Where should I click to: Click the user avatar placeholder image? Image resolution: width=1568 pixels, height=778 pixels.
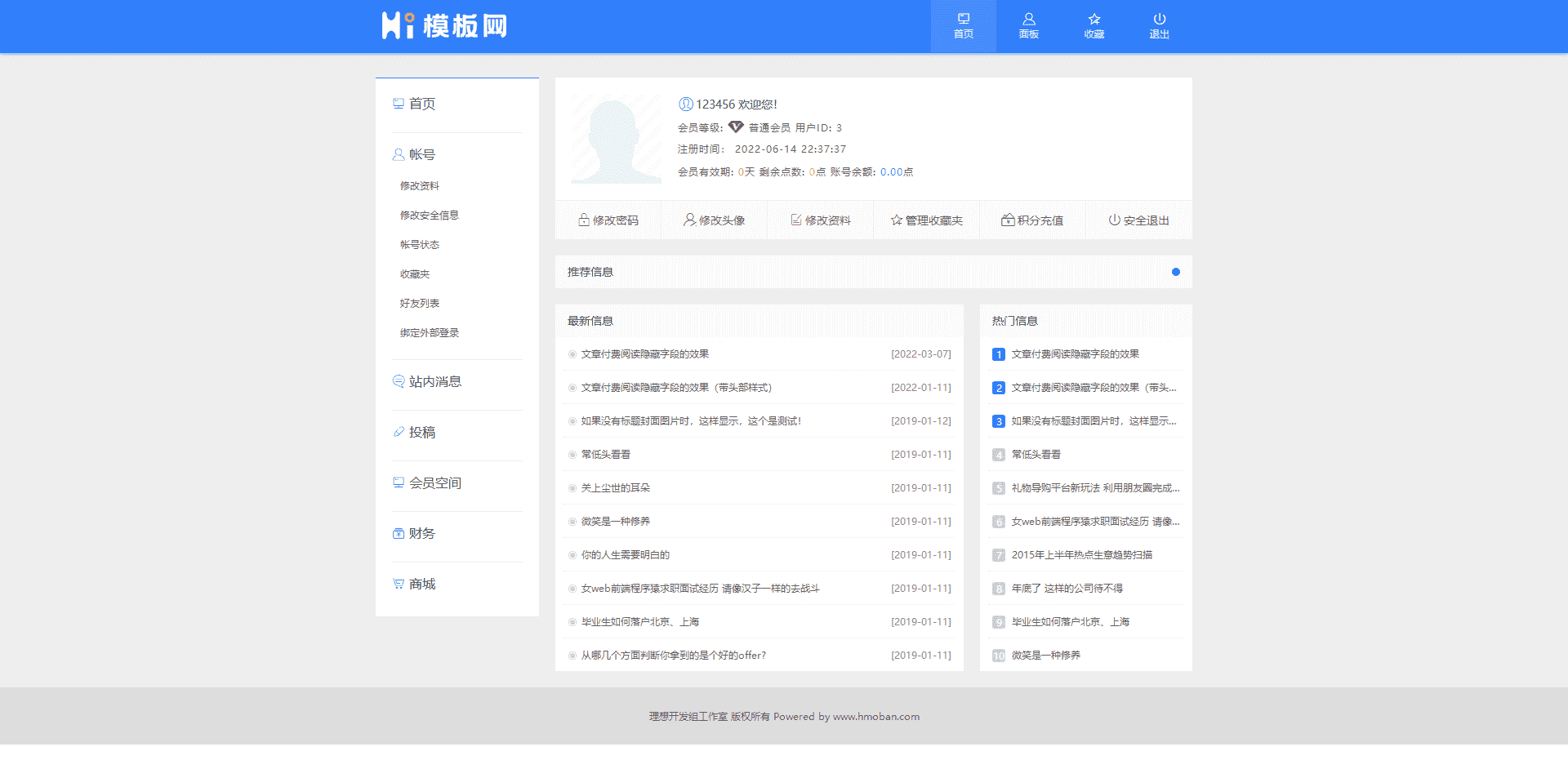[617, 138]
